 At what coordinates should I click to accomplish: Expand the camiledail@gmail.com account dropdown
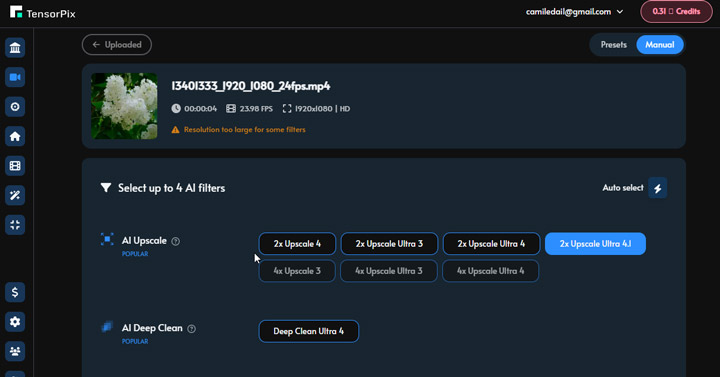574,12
